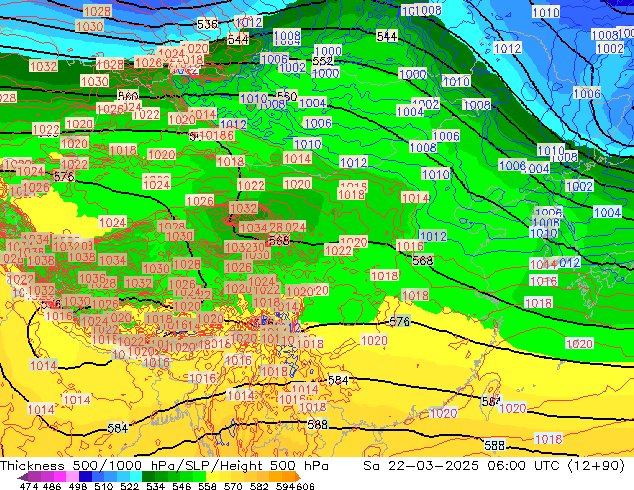This screenshot has height=490, width=634.
Task: Click the '474' legend value
Action: (29, 486)
